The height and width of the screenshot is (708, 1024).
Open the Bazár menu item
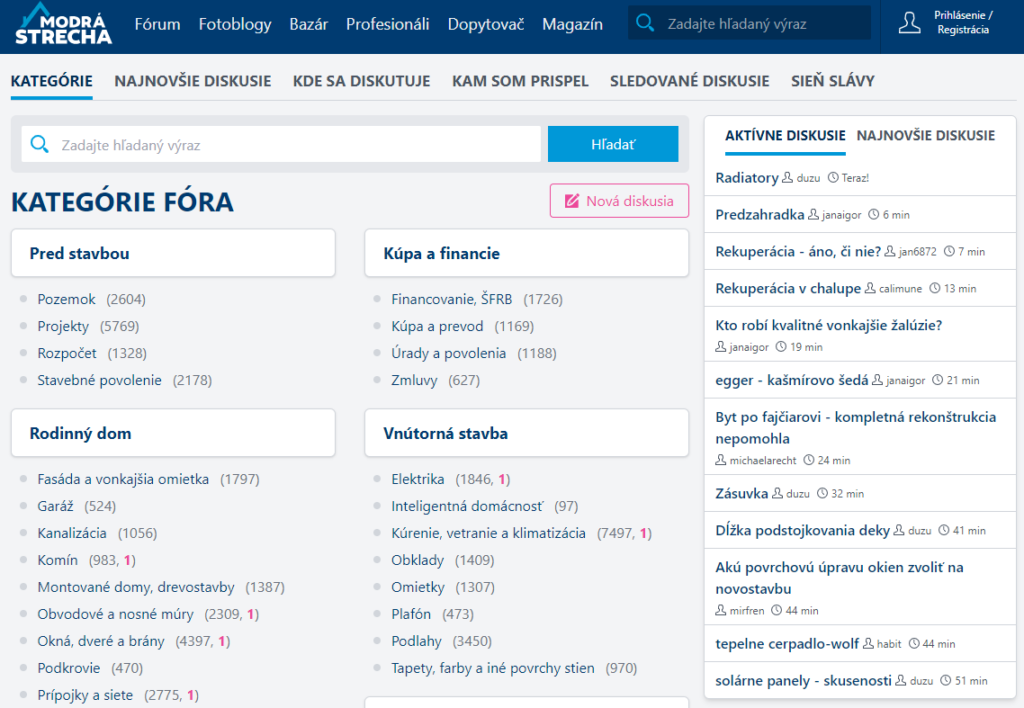click(308, 24)
